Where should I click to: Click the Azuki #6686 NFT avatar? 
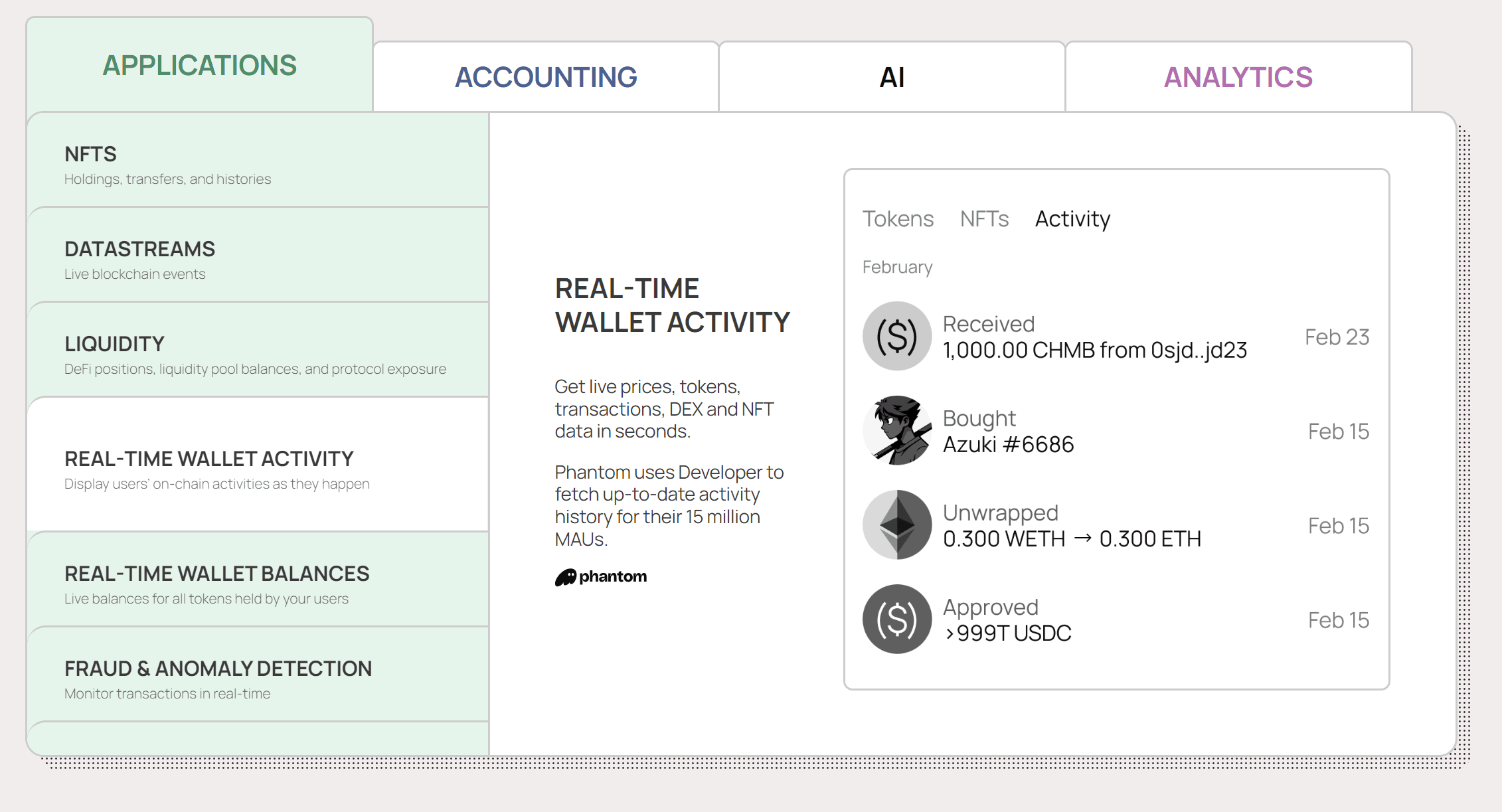pos(896,430)
